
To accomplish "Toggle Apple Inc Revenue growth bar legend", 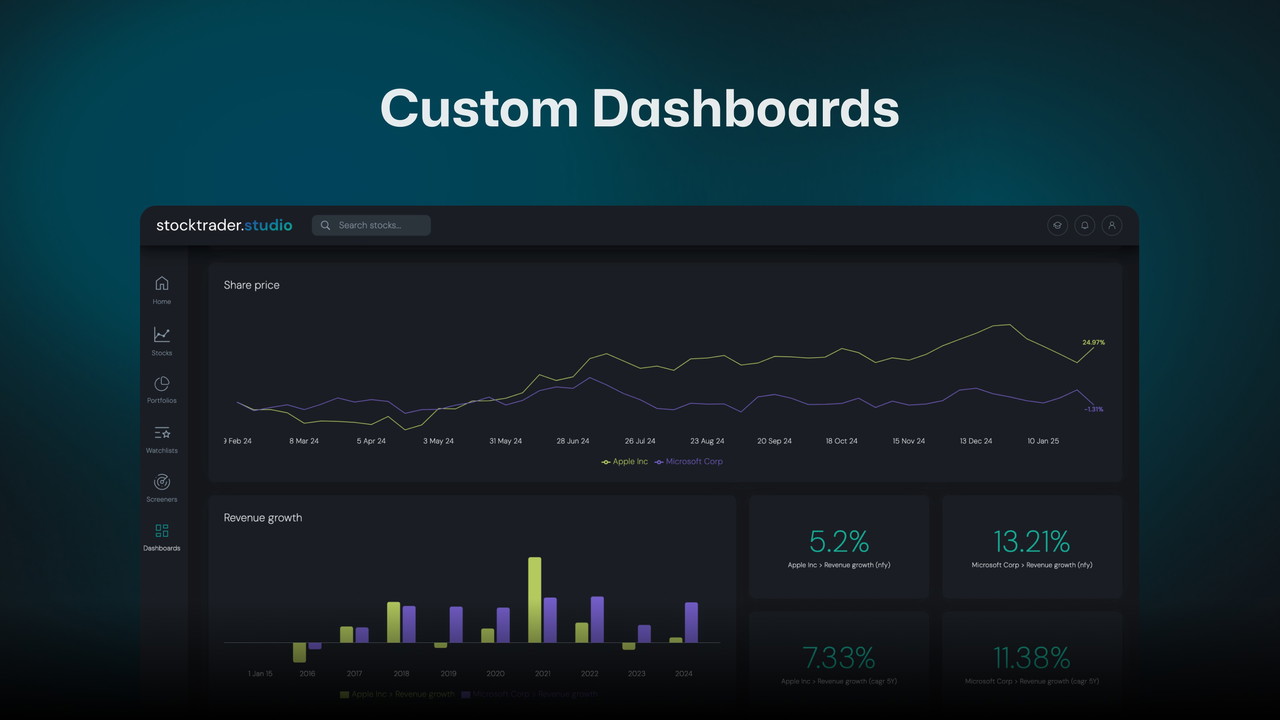I will coord(397,694).
